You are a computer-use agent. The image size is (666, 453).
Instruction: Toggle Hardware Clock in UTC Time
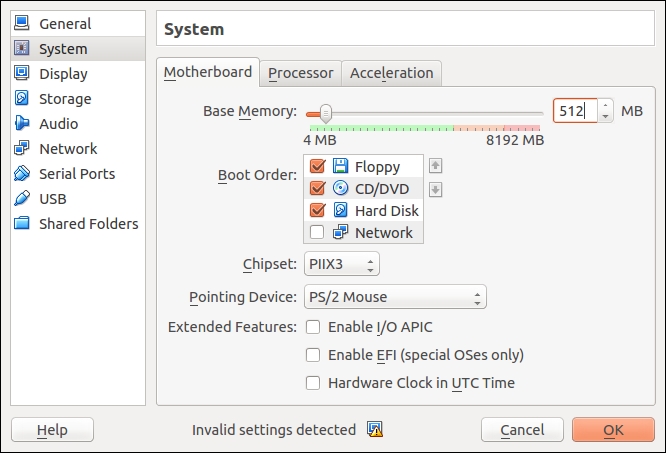(313, 383)
